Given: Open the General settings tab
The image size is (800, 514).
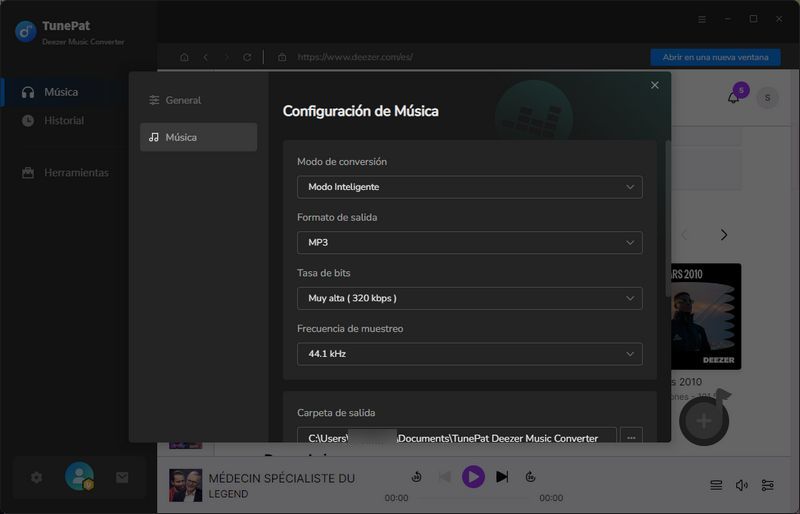Looking at the screenshot, I should [x=198, y=100].
